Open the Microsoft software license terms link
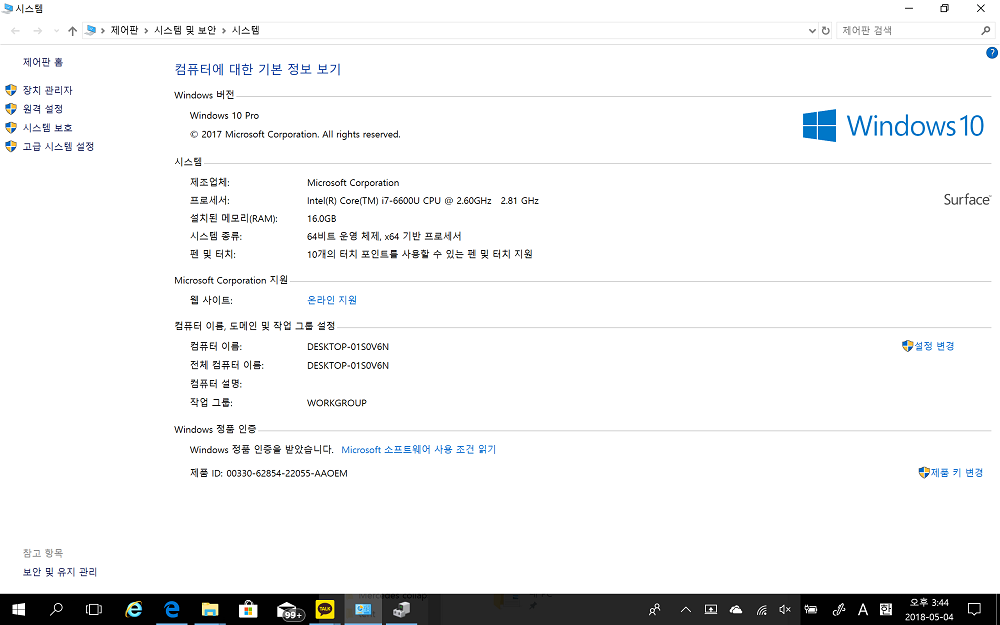 coord(418,450)
